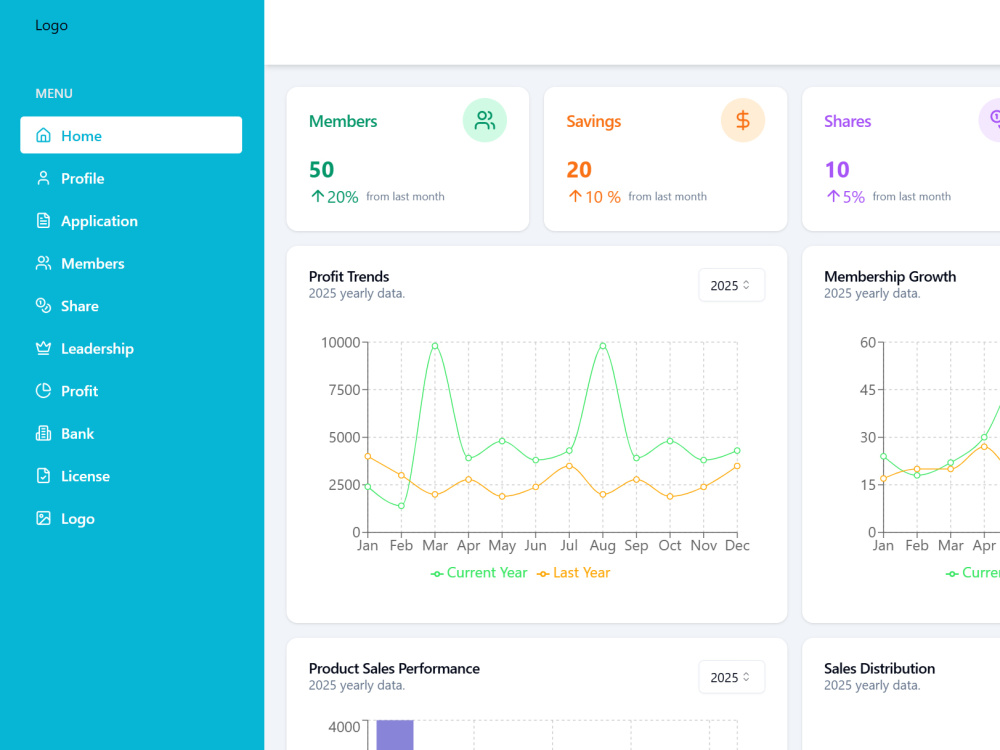This screenshot has width=1000, height=750.
Task: Open the Home menu item
Action: pyautogui.click(x=131, y=135)
